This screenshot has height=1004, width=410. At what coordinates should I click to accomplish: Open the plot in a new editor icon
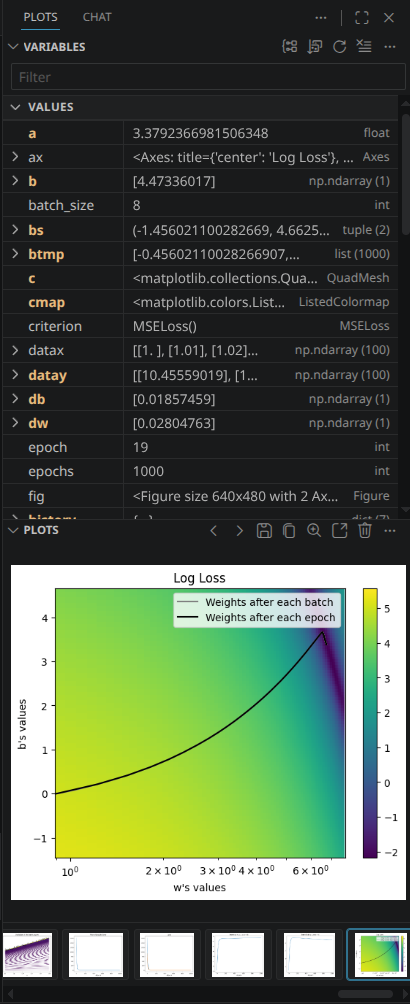click(340, 530)
